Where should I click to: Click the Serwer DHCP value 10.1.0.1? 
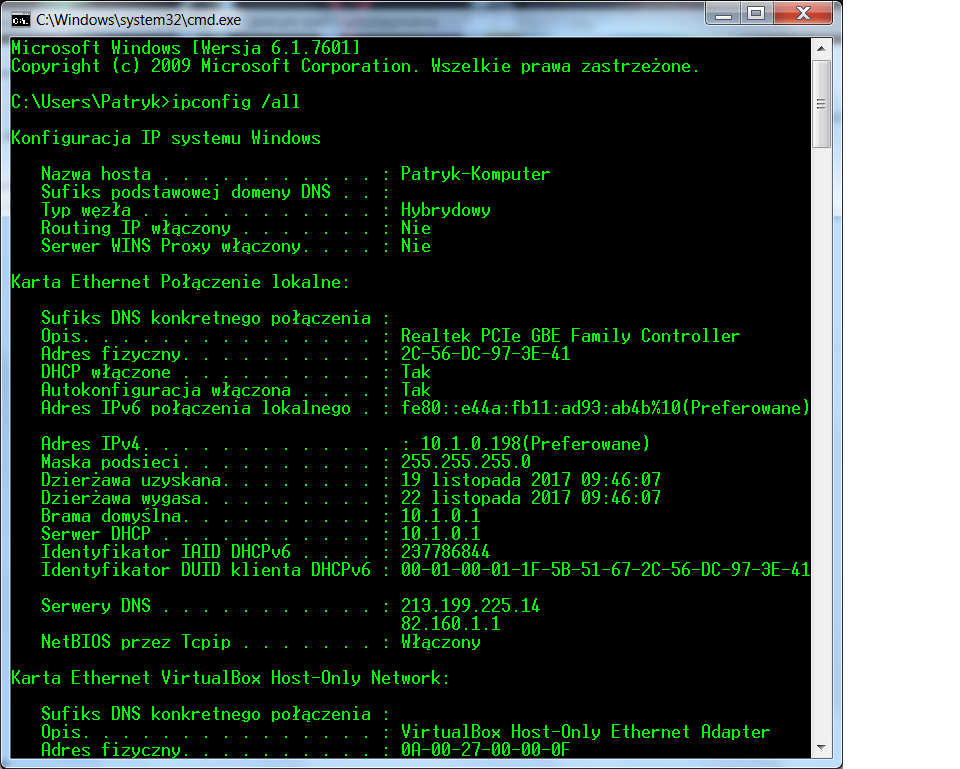[x=441, y=534]
